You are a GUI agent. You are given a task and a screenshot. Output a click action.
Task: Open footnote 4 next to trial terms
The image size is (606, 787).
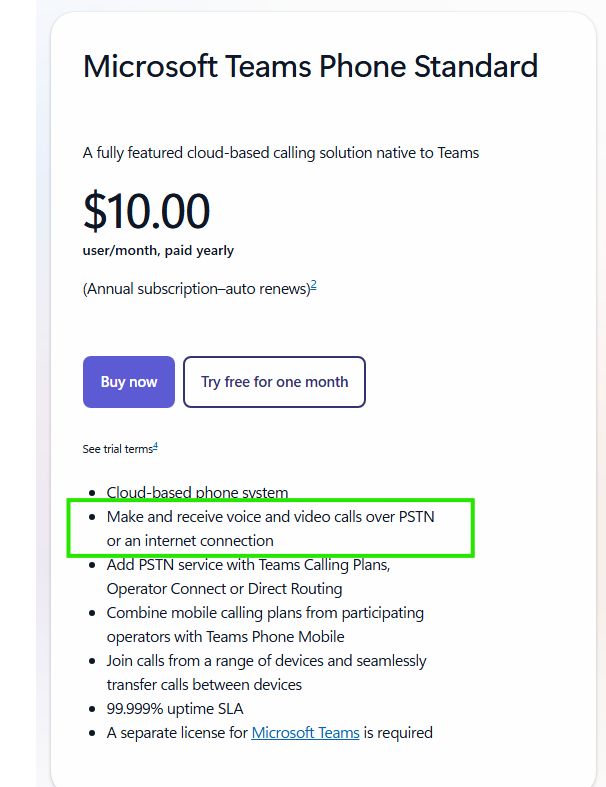156,446
